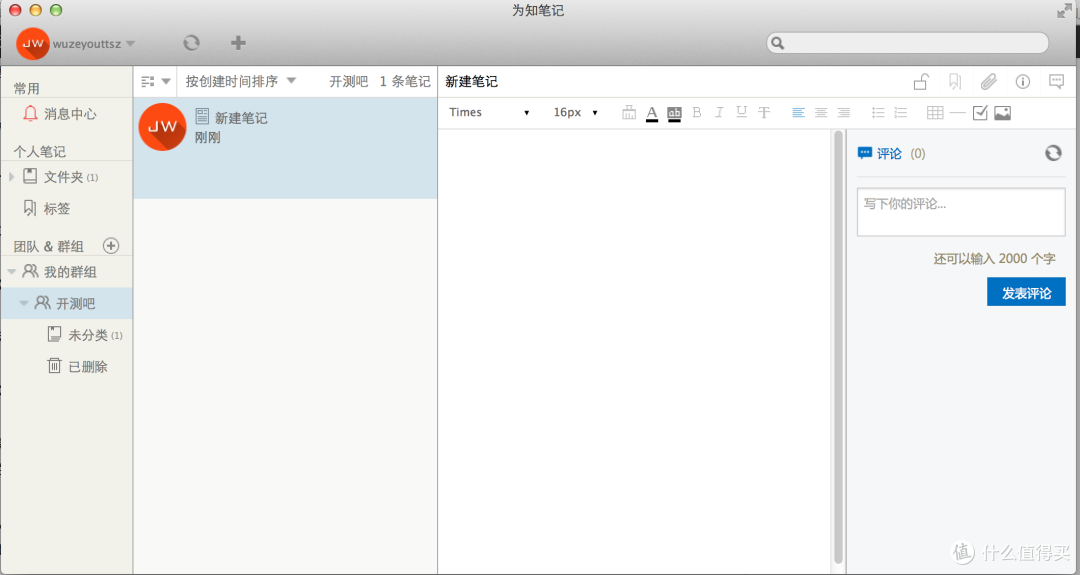Image resolution: width=1080 pixels, height=575 pixels.
Task: Collapse the 开测吧 group arrow
Action: [x=23, y=303]
